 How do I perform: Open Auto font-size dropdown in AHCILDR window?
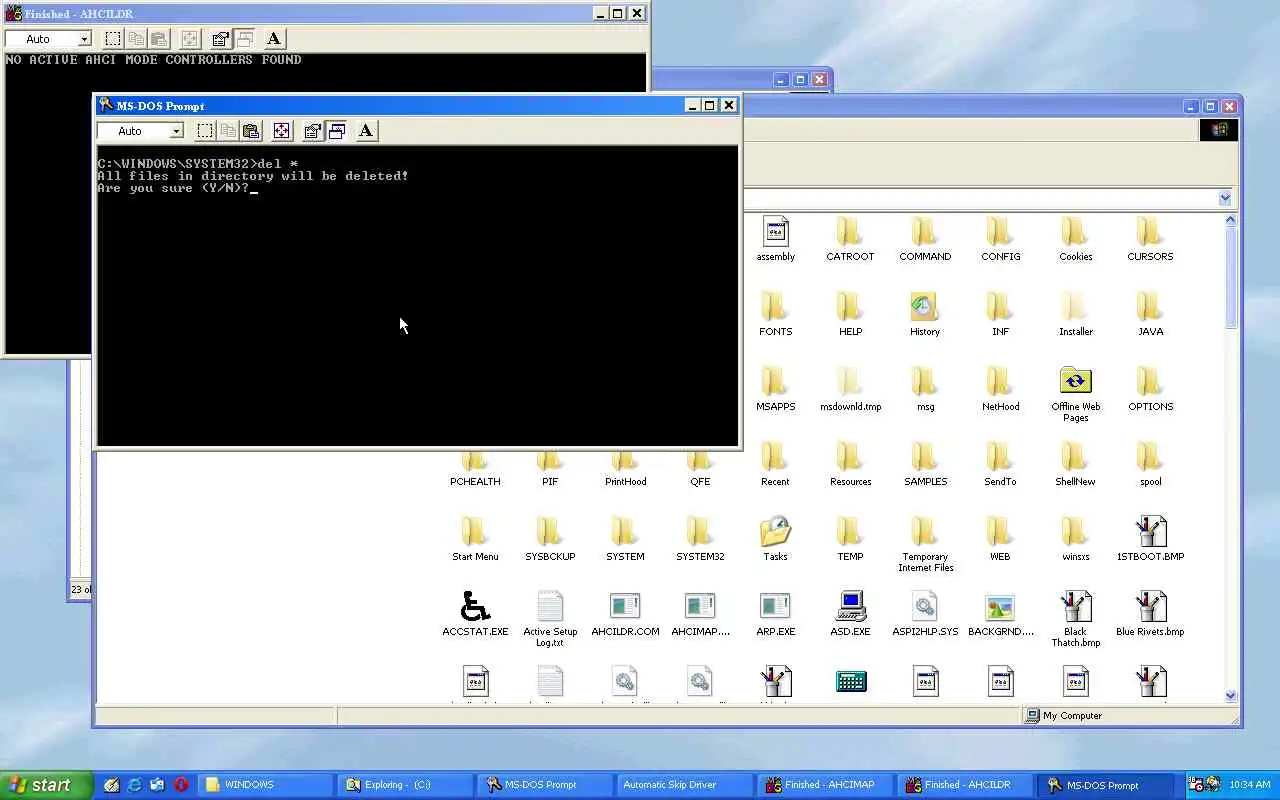84,39
